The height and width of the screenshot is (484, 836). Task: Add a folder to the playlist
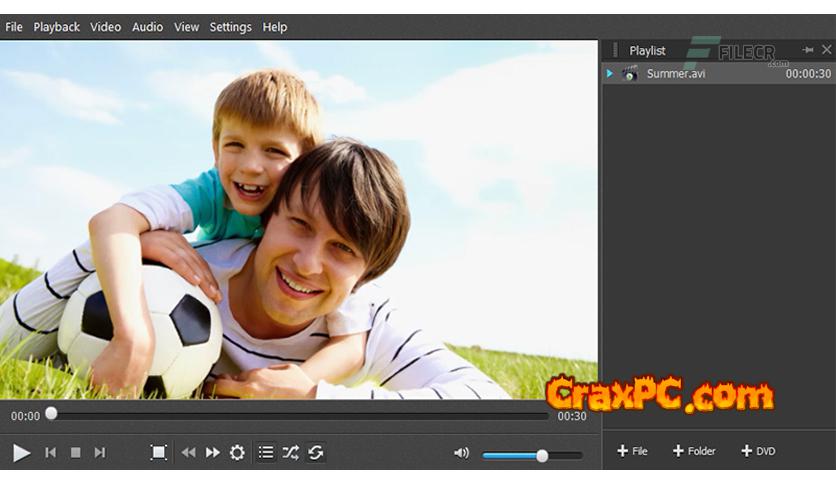(694, 452)
